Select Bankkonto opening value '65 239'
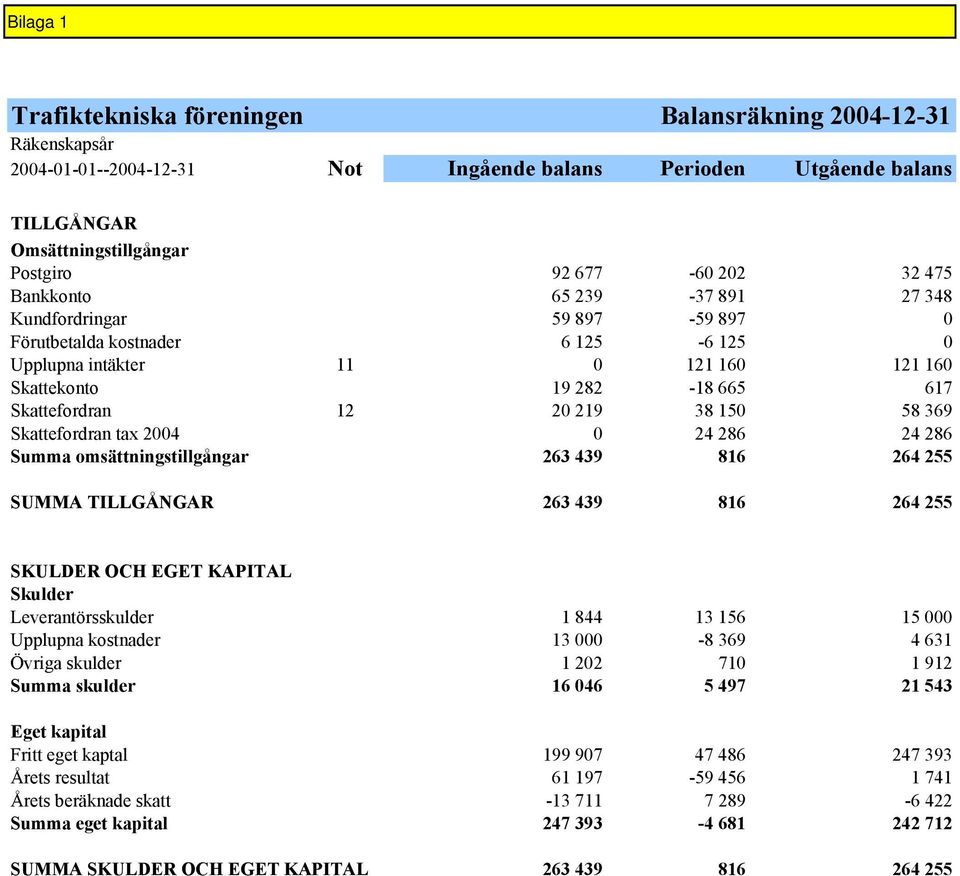 (577, 296)
